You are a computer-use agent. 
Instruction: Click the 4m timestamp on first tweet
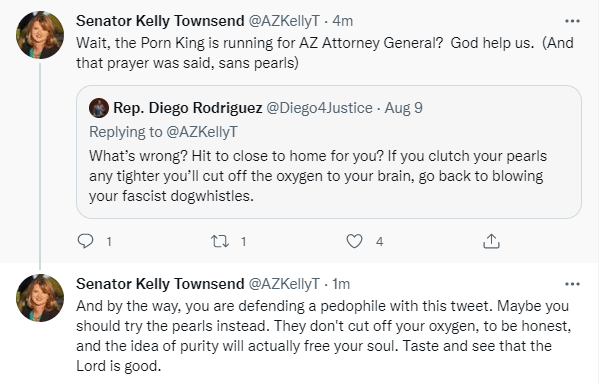(x=343, y=21)
